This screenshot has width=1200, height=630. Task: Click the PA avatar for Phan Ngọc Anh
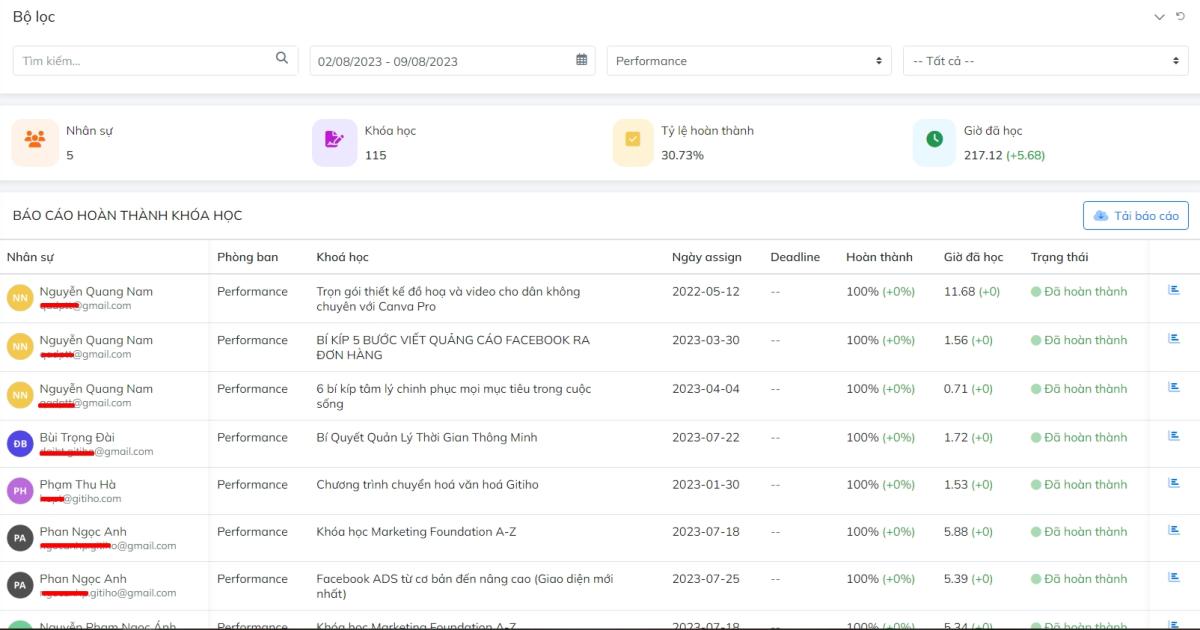tap(20, 538)
